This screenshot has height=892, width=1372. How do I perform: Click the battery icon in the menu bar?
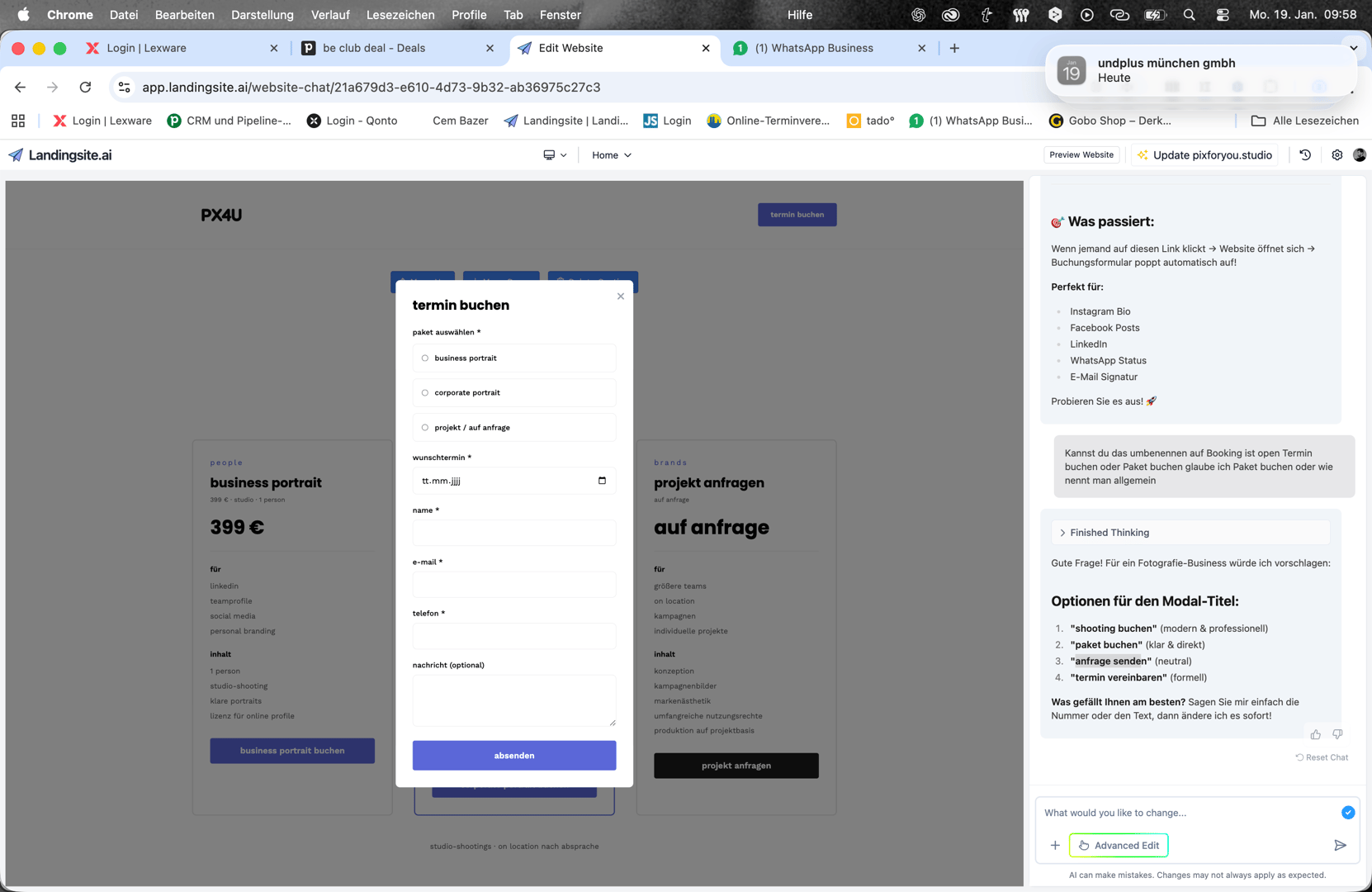1154,15
